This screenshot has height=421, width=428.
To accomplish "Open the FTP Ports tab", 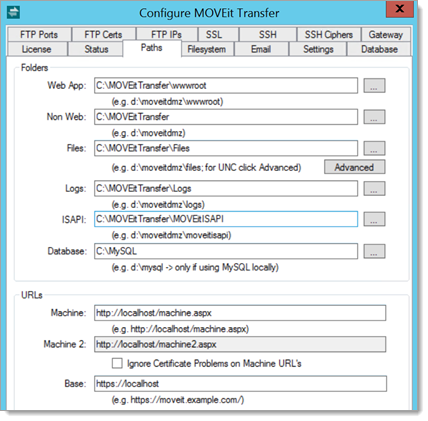I will coord(39,34).
